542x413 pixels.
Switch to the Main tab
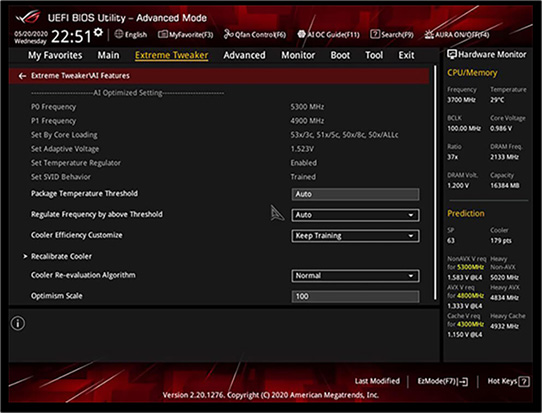108,55
